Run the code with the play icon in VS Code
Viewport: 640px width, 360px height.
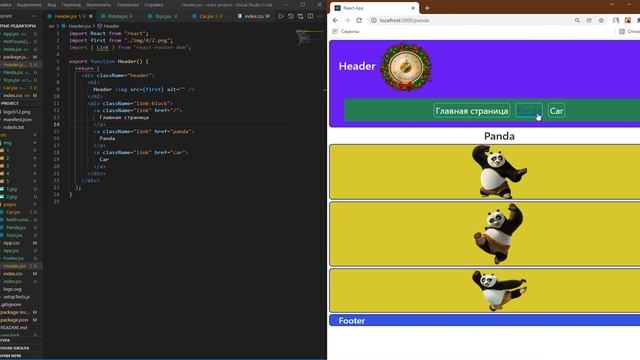(x=281, y=16)
